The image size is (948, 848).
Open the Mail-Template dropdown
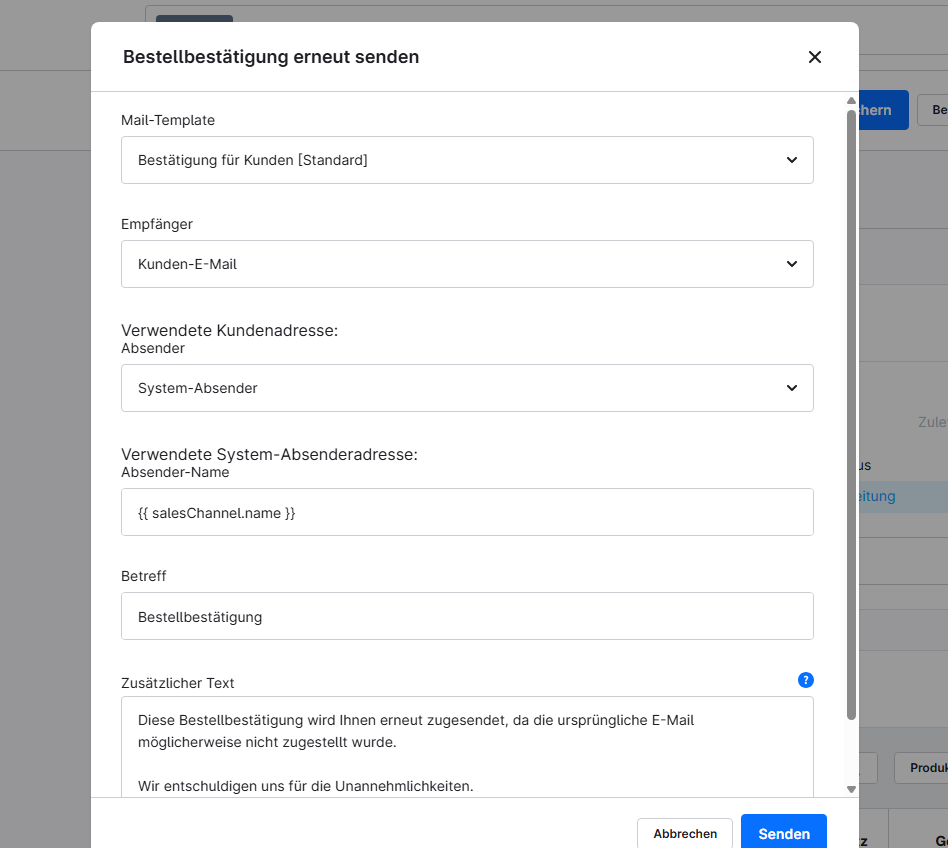[467, 160]
